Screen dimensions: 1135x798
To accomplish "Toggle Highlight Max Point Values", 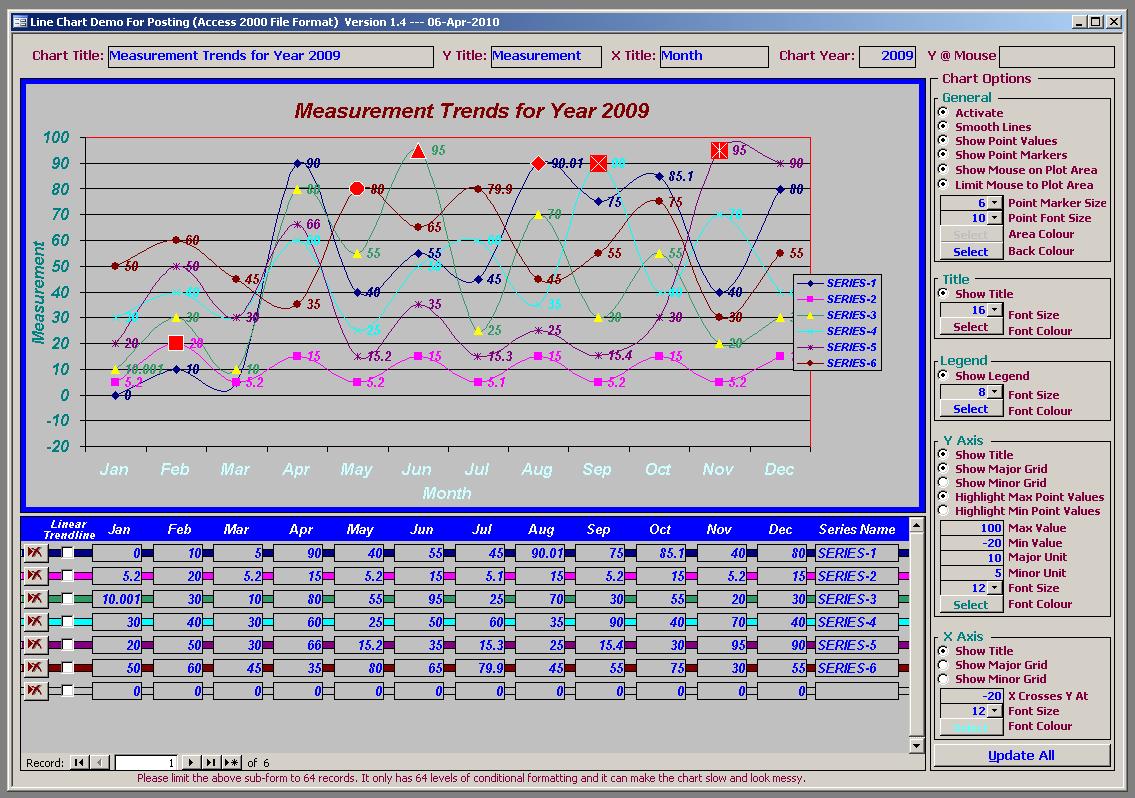I will tap(943, 497).
